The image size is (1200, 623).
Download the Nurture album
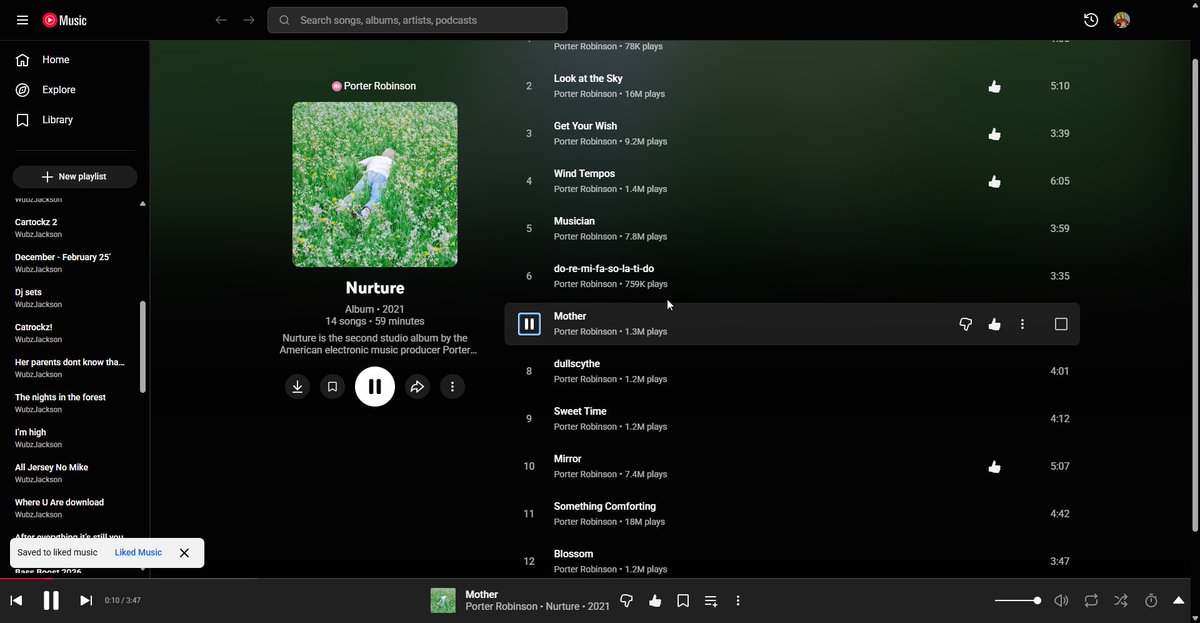297,386
